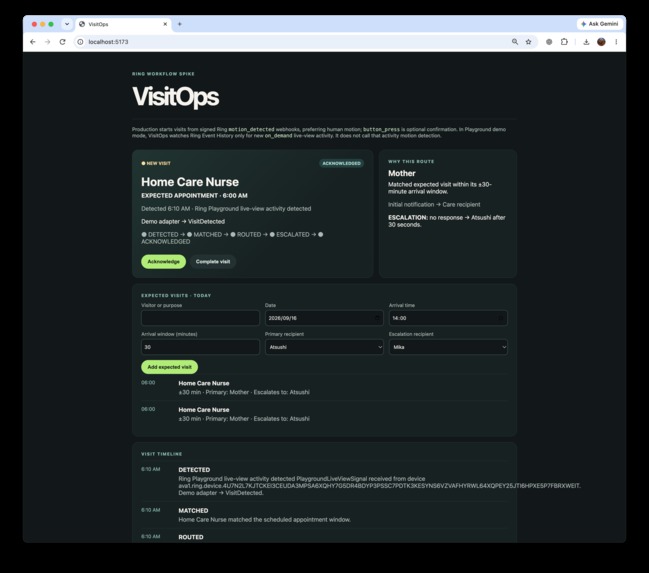Click the Add expected visit button
Image resolution: width=649 pixels, height=573 pixels.
click(x=169, y=367)
